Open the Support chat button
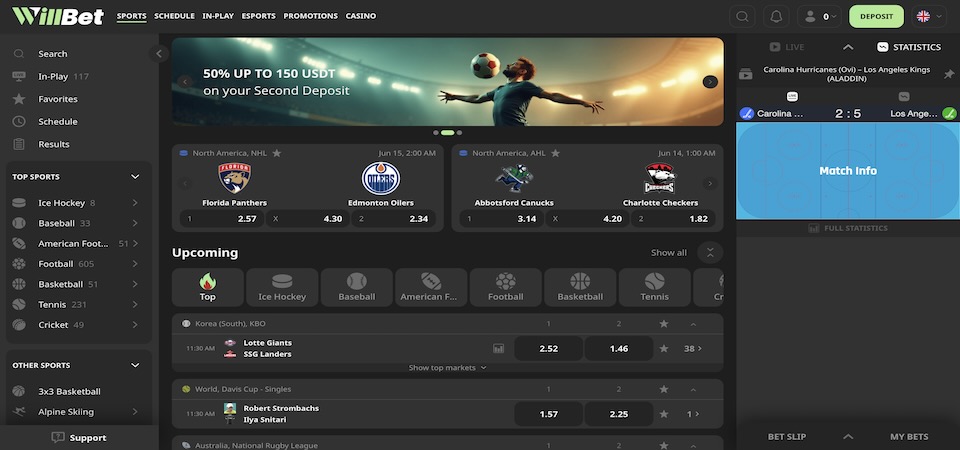This screenshot has height=450, width=960. pyautogui.click(x=79, y=438)
